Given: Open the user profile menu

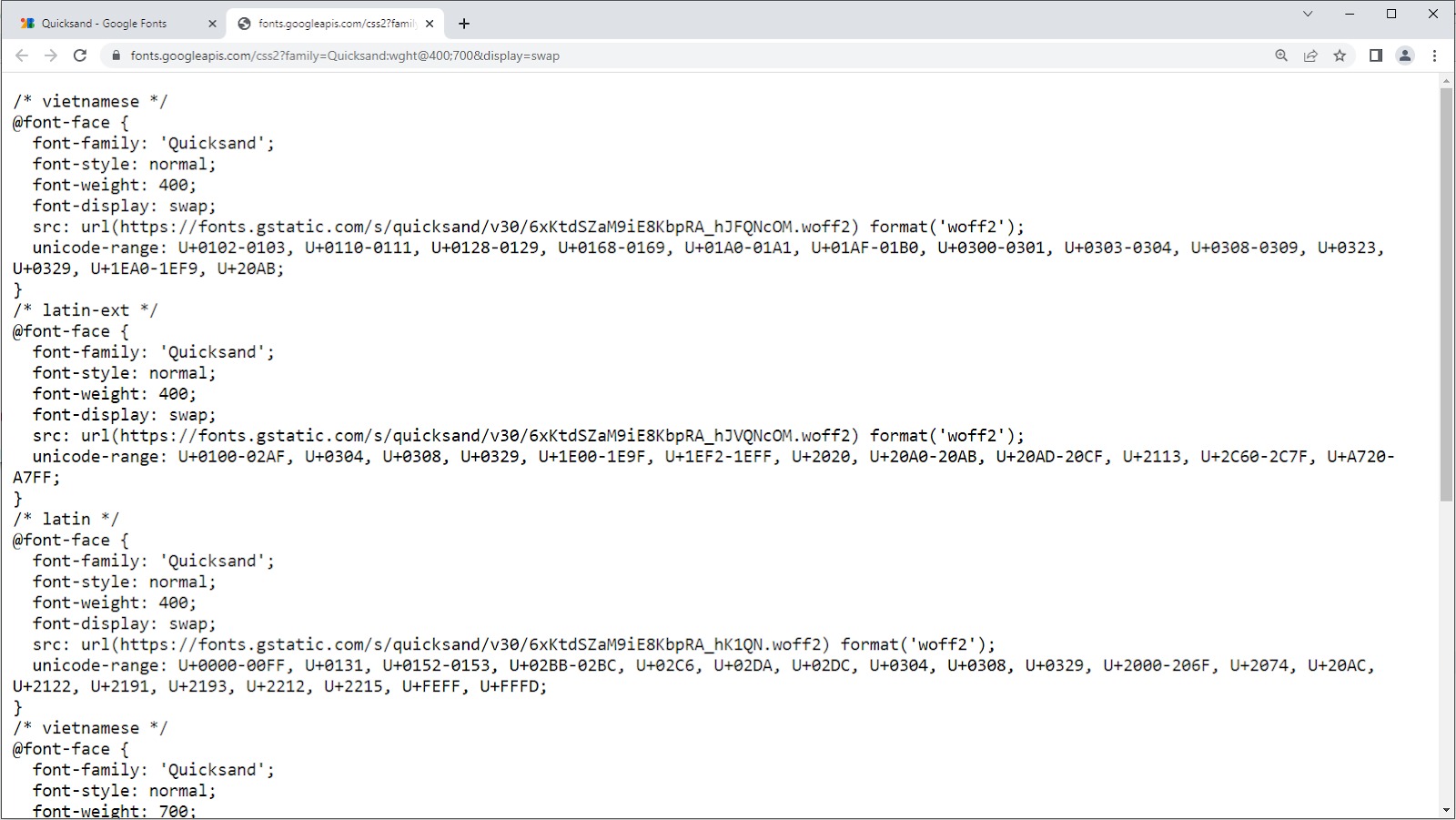Looking at the screenshot, I should 1405,56.
